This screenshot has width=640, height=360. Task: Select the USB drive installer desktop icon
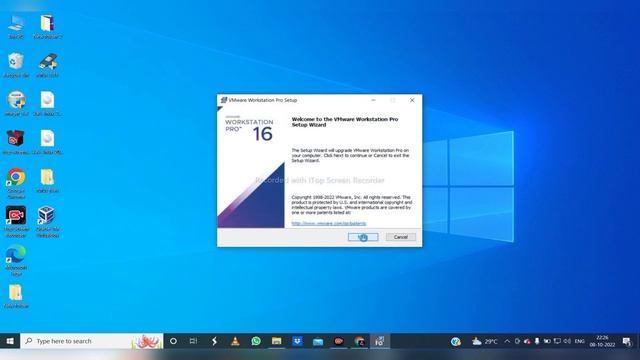(x=47, y=65)
